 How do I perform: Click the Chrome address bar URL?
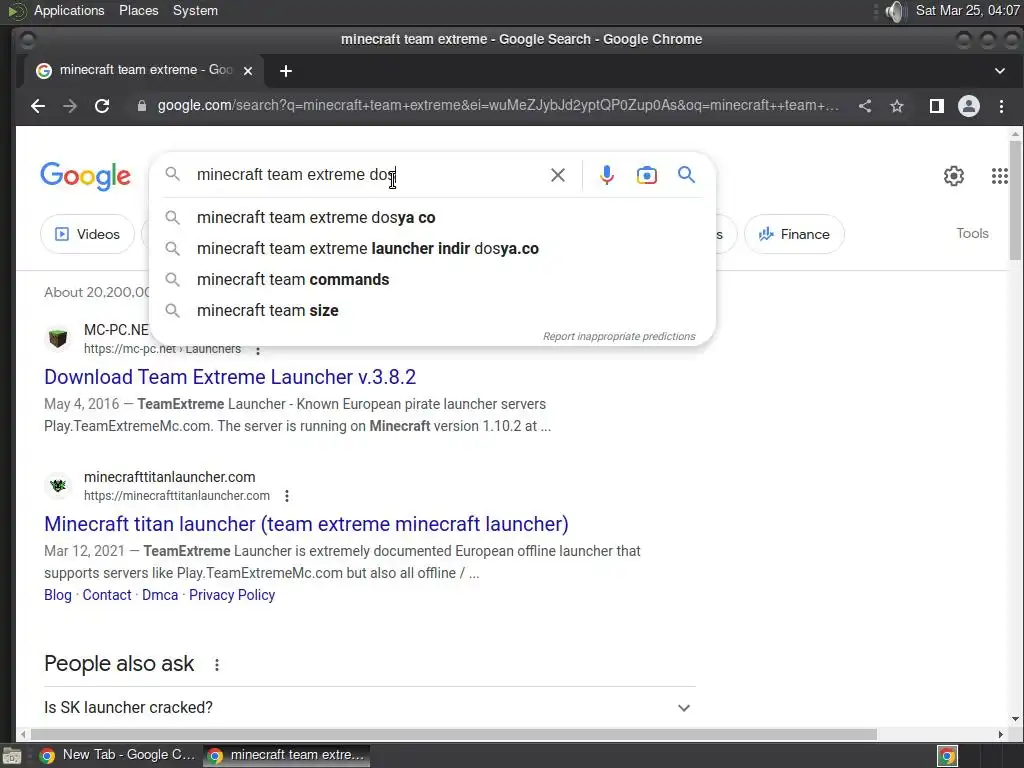[x=498, y=106]
